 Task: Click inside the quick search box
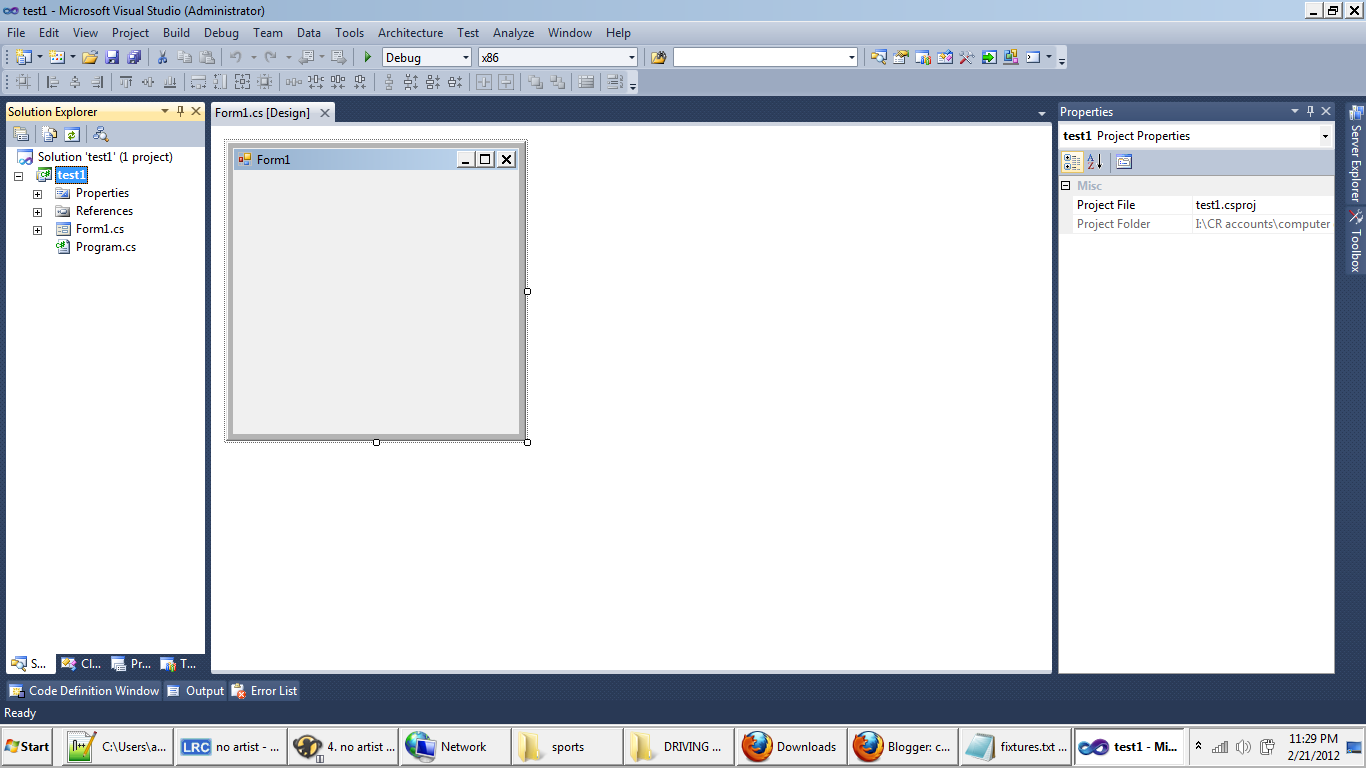coord(760,57)
